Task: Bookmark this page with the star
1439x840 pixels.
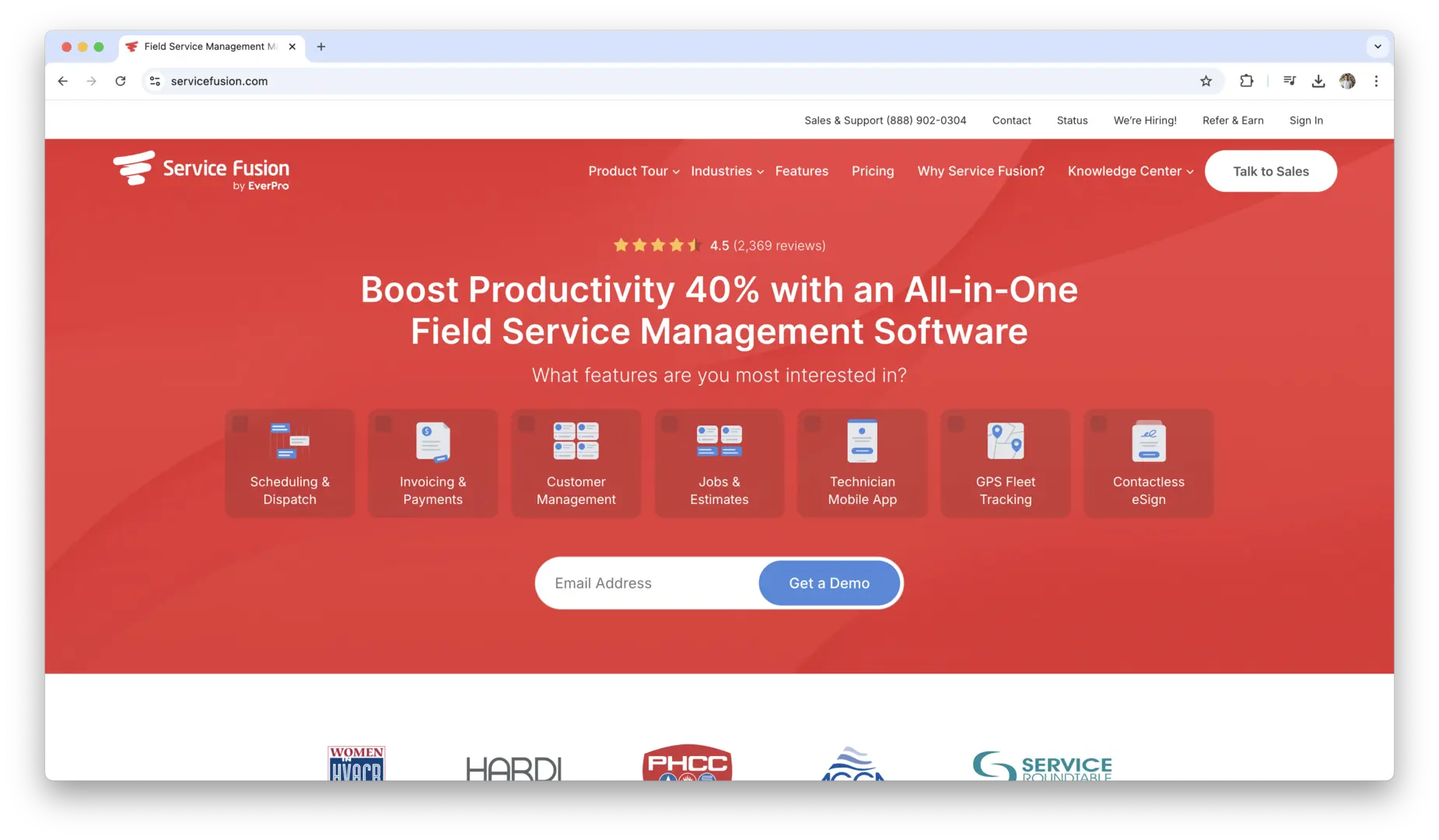Action: coord(1206,81)
